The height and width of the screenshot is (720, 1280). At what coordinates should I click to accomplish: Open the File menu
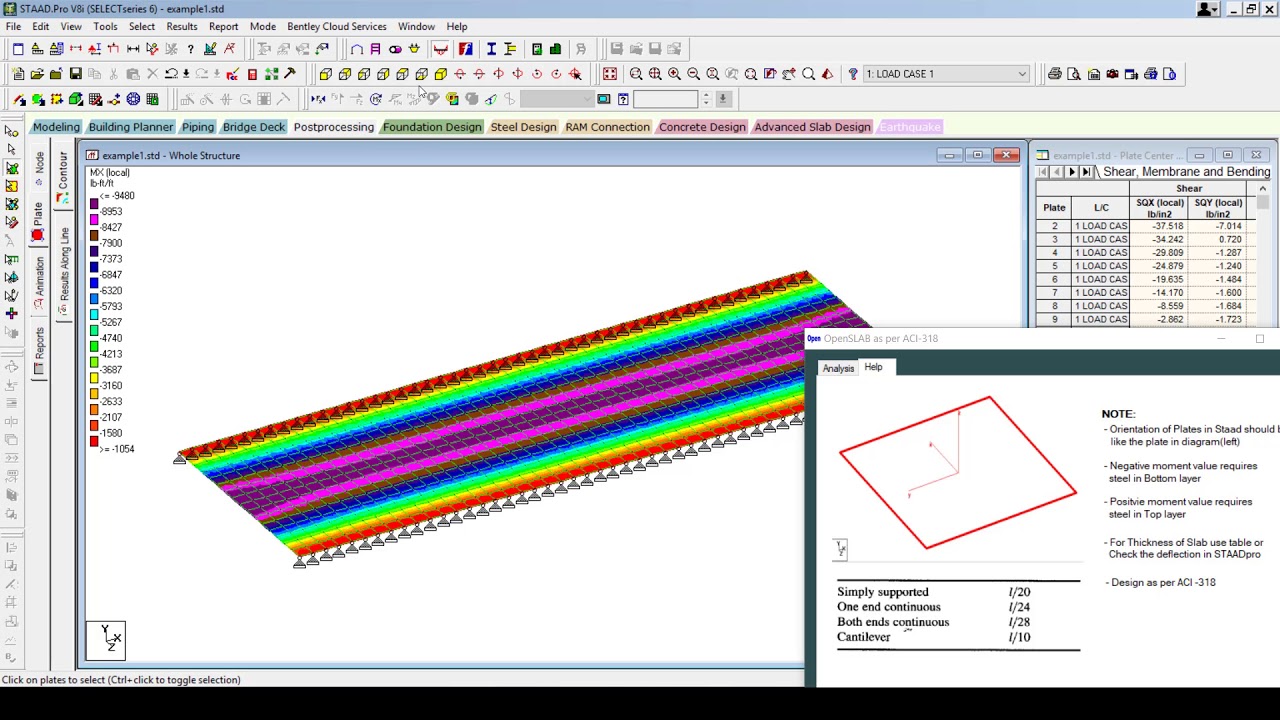pos(14,27)
